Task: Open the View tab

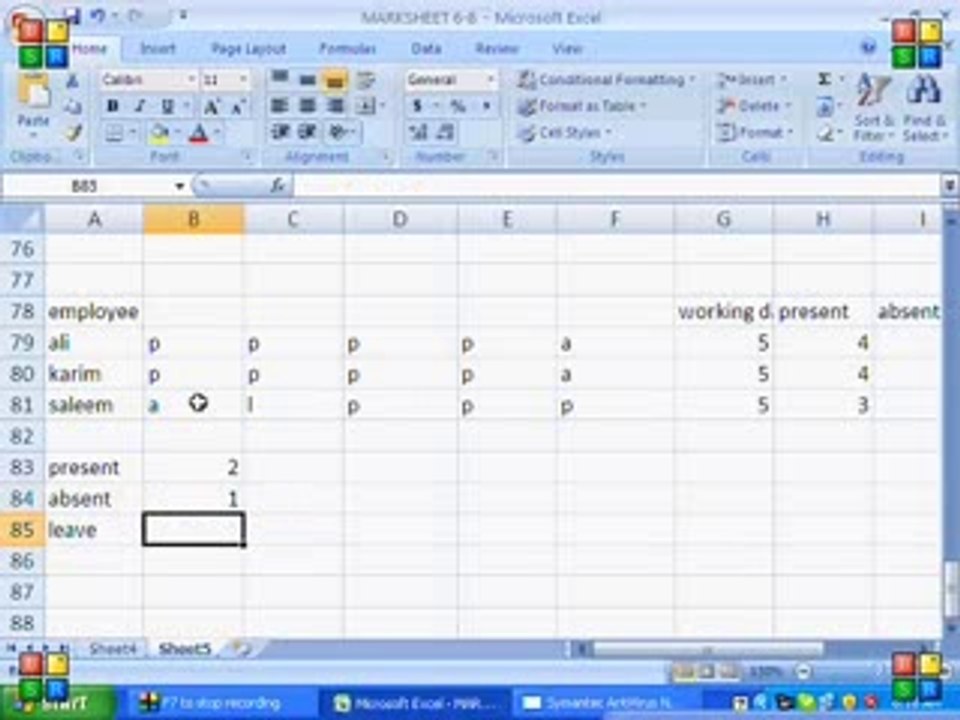Action: click(567, 49)
